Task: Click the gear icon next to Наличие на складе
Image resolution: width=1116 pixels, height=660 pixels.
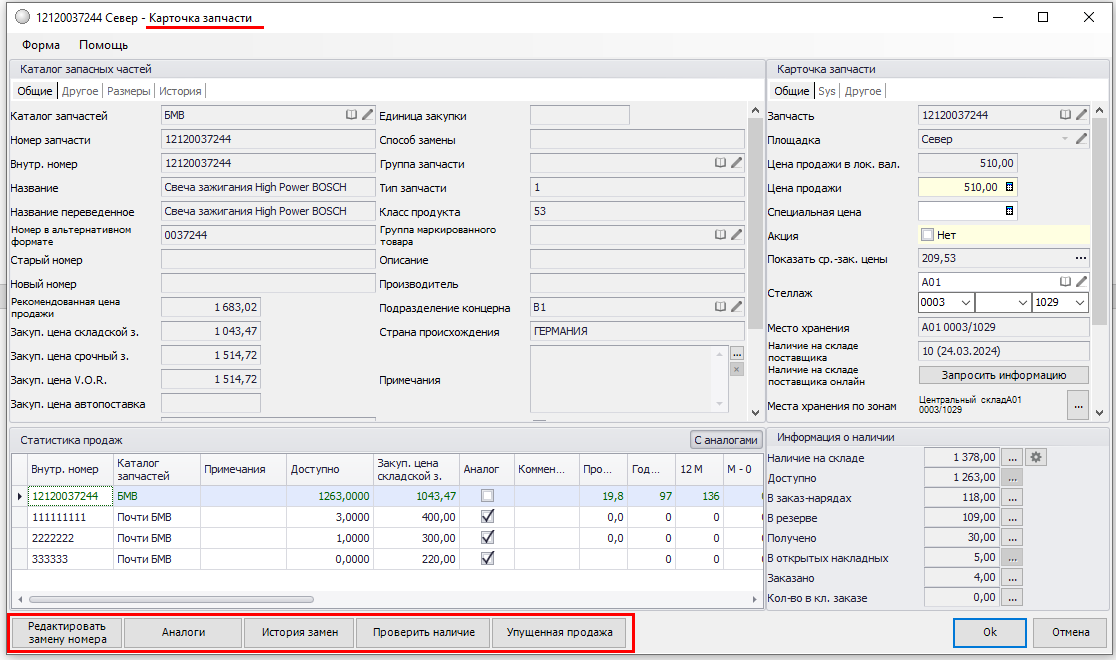Action: (1036, 458)
